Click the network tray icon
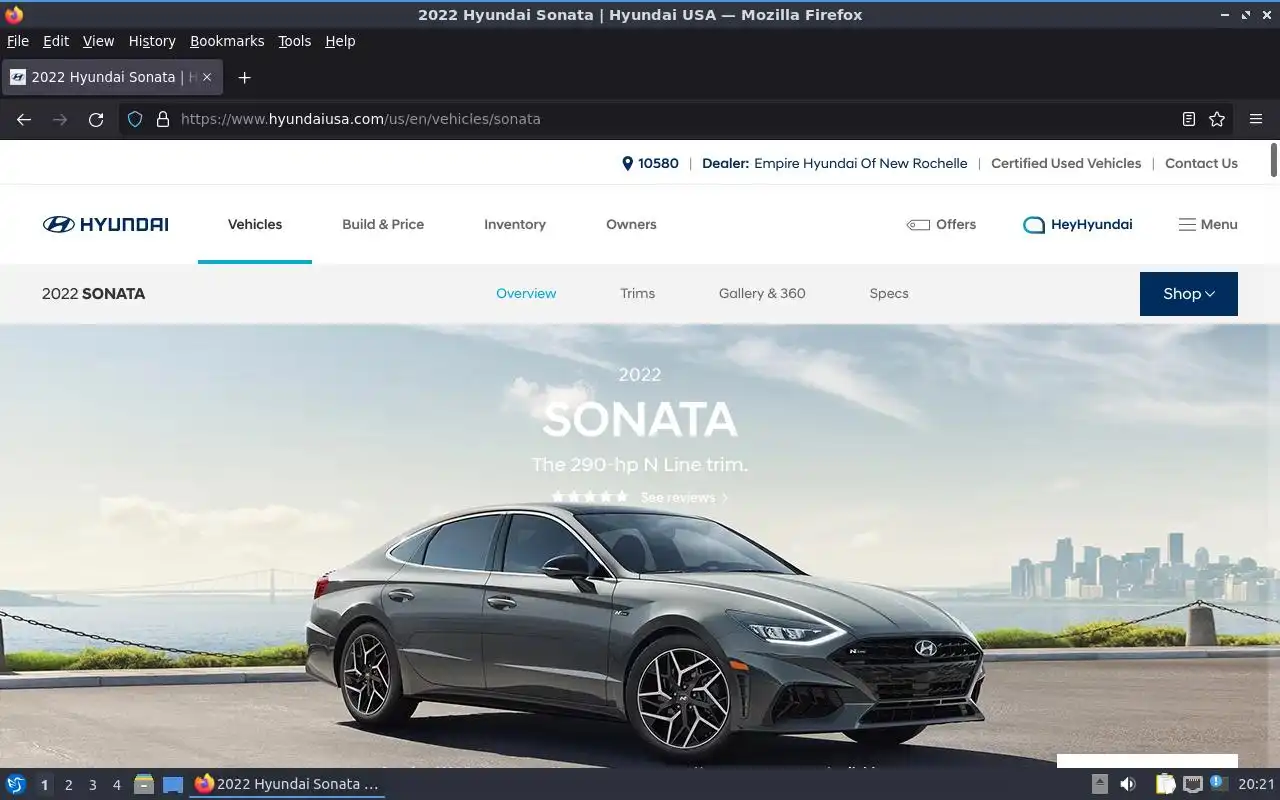This screenshot has height=800, width=1280. pyautogui.click(x=1192, y=784)
